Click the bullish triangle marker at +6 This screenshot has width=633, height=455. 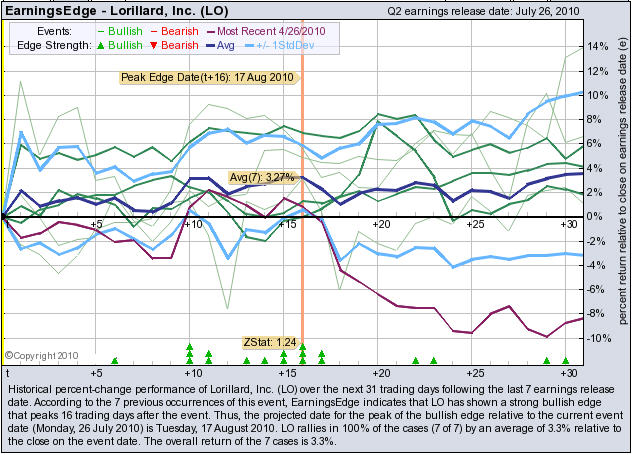[115, 361]
